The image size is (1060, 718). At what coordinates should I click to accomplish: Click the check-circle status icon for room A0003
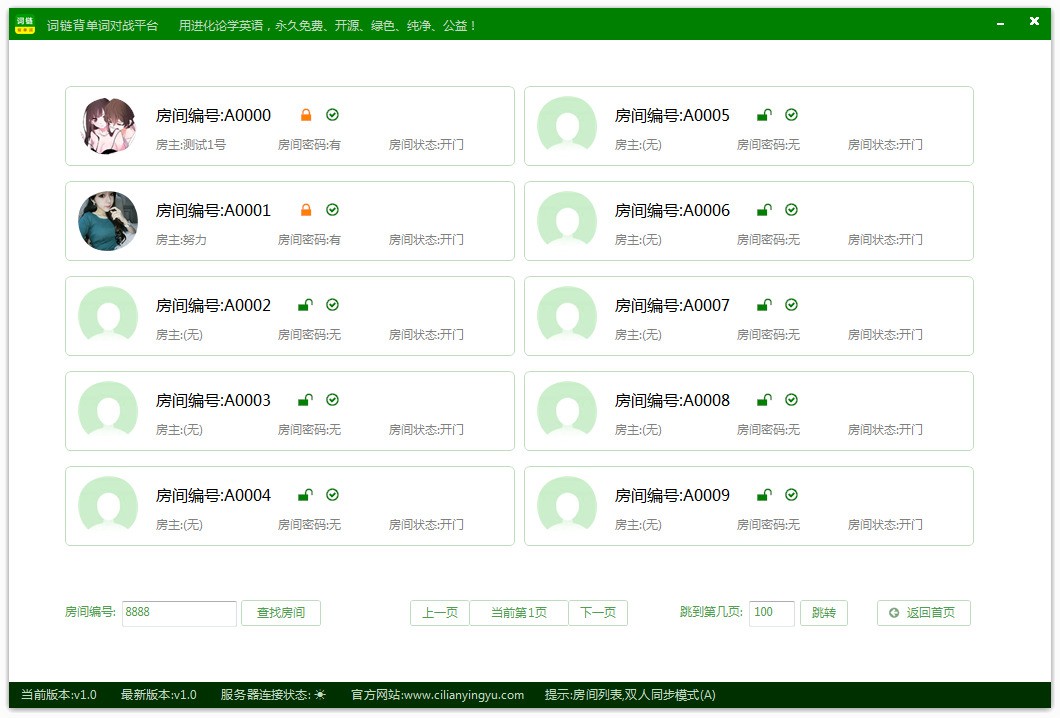332,400
